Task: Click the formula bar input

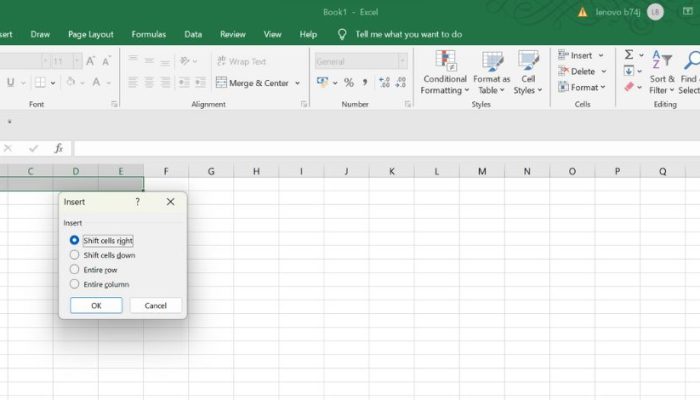Action: coord(387,148)
